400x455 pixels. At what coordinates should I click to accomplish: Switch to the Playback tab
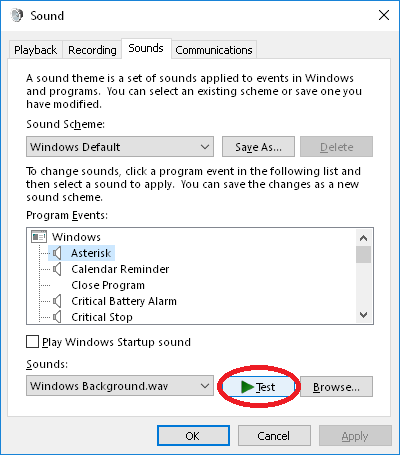pyautogui.click(x=35, y=50)
